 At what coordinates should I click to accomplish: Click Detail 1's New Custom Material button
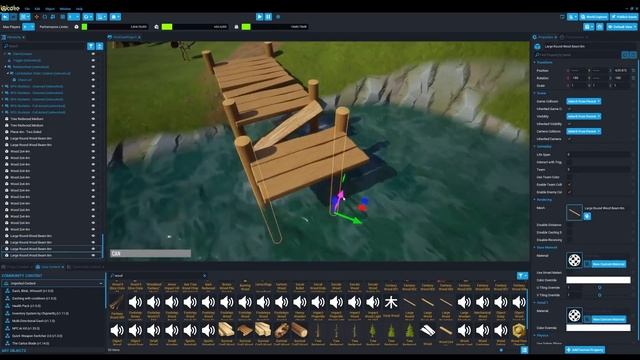coord(609,319)
